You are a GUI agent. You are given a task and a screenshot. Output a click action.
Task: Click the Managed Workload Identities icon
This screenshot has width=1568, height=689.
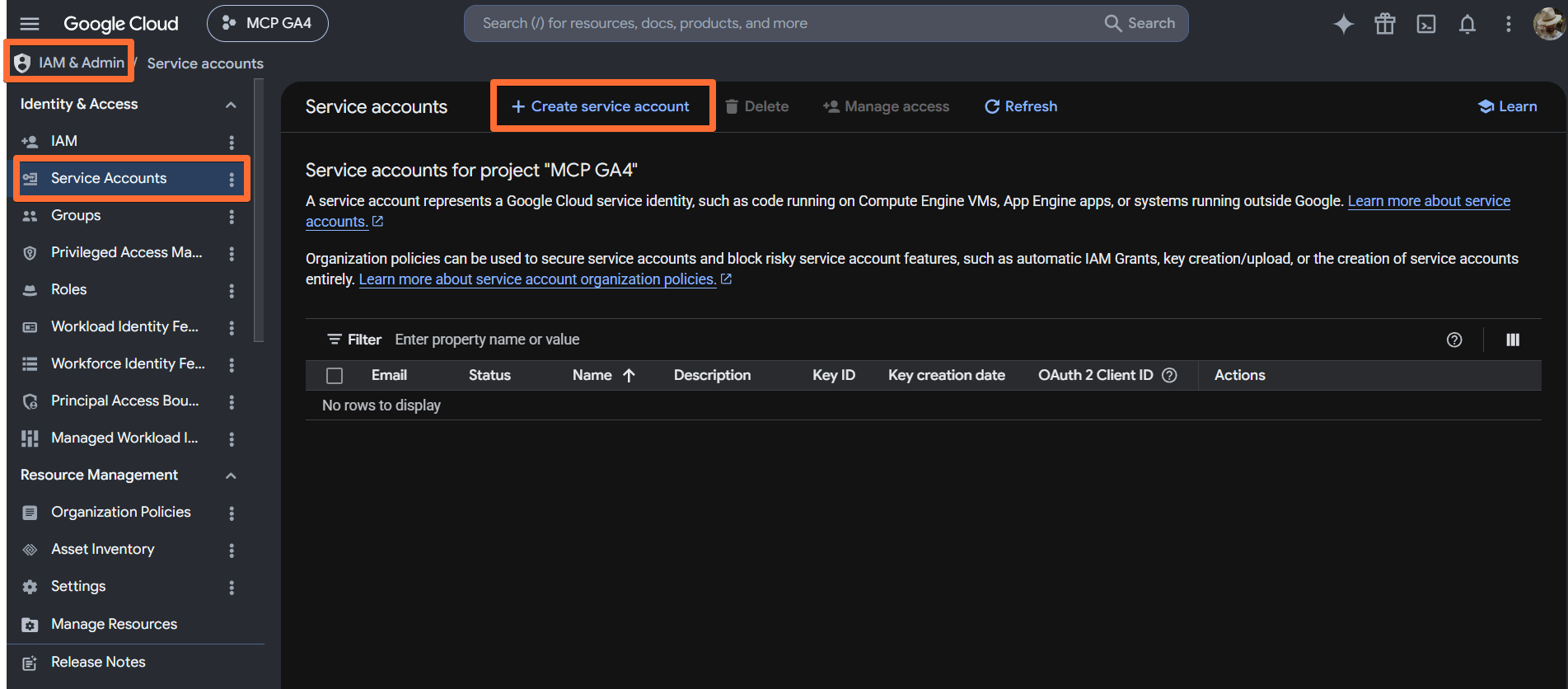click(x=30, y=438)
